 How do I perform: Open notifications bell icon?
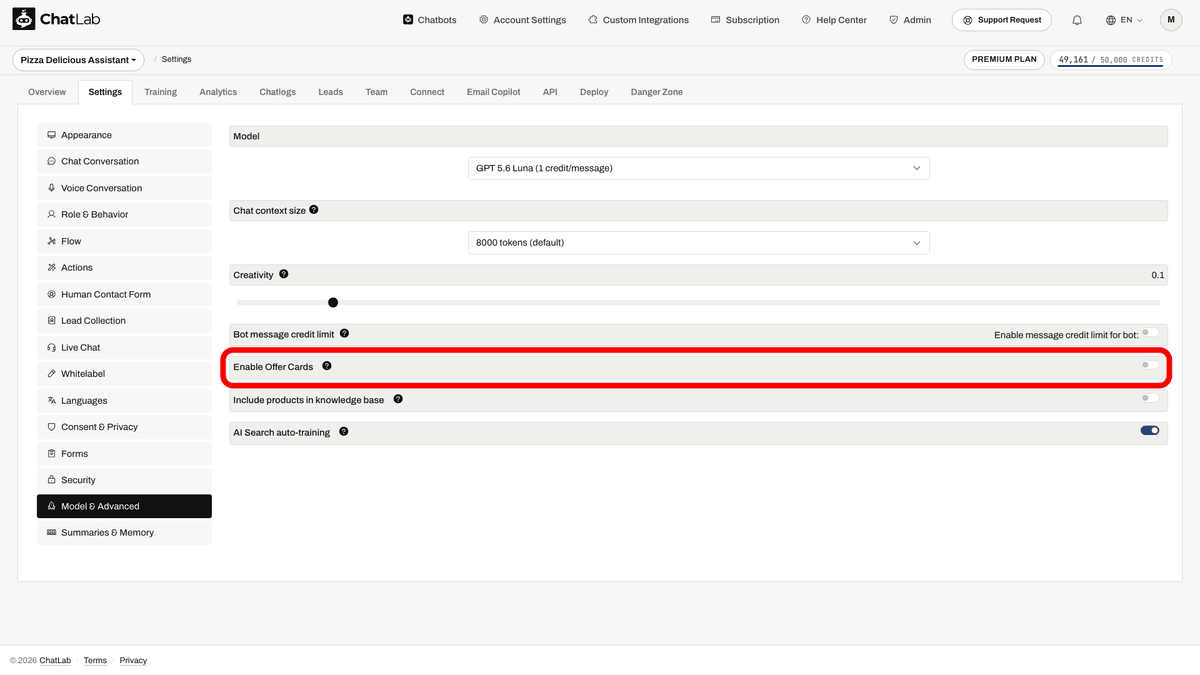[x=1077, y=20]
